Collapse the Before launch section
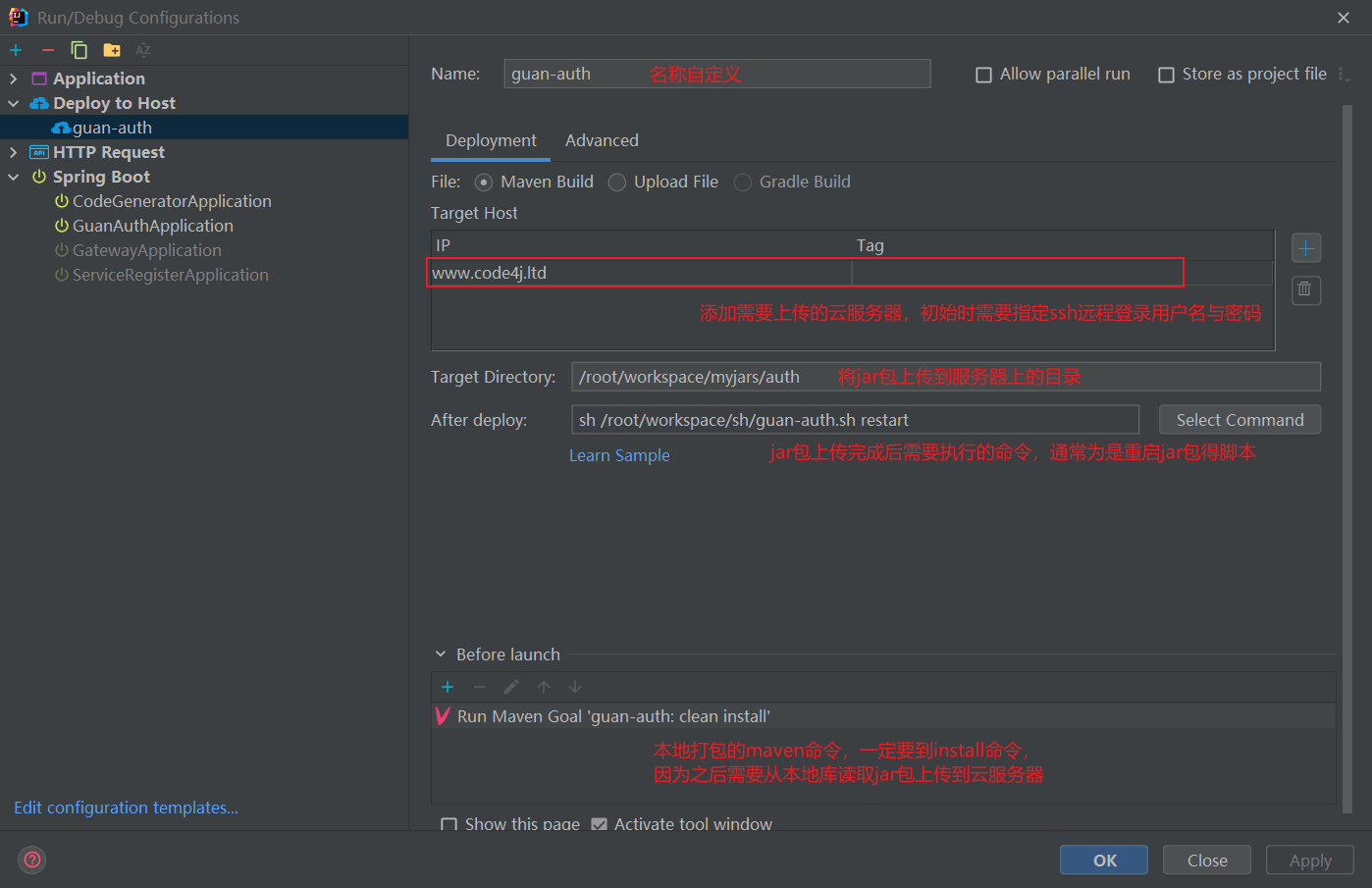1372x888 pixels. point(441,654)
